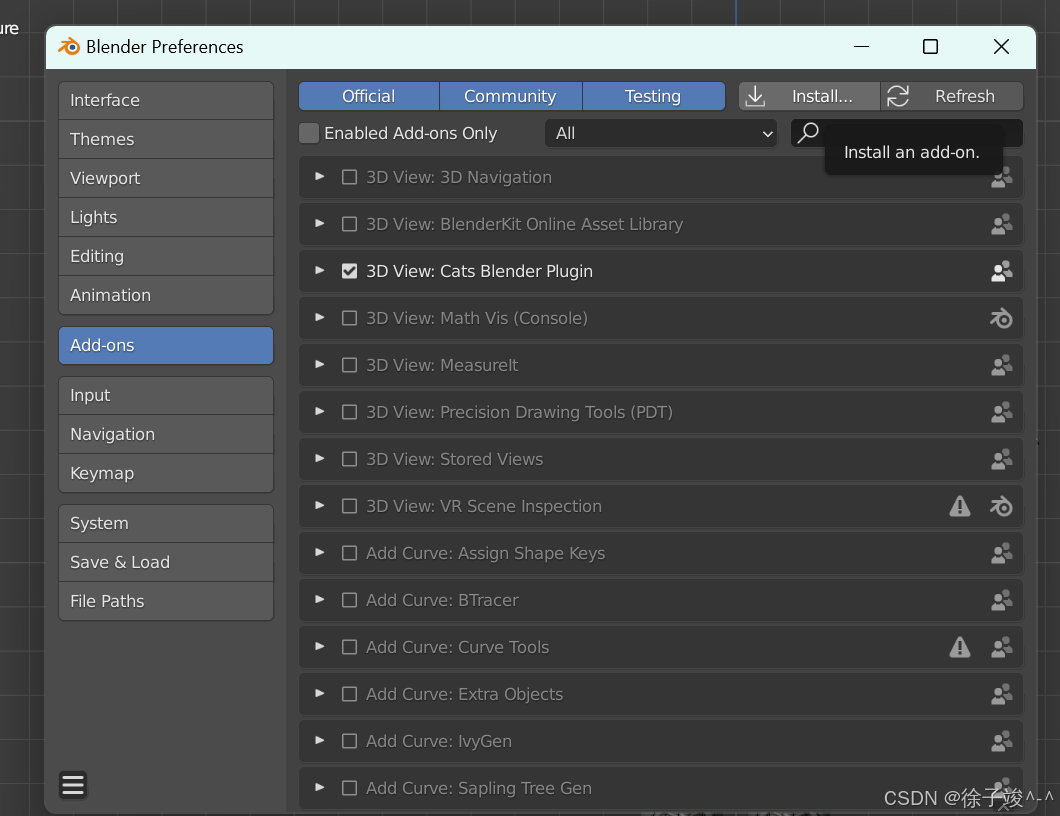The width and height of the screenshot is (1060, 816).
Task: Click the community icon on Curve Tools row
Action: coord(1001,647)
